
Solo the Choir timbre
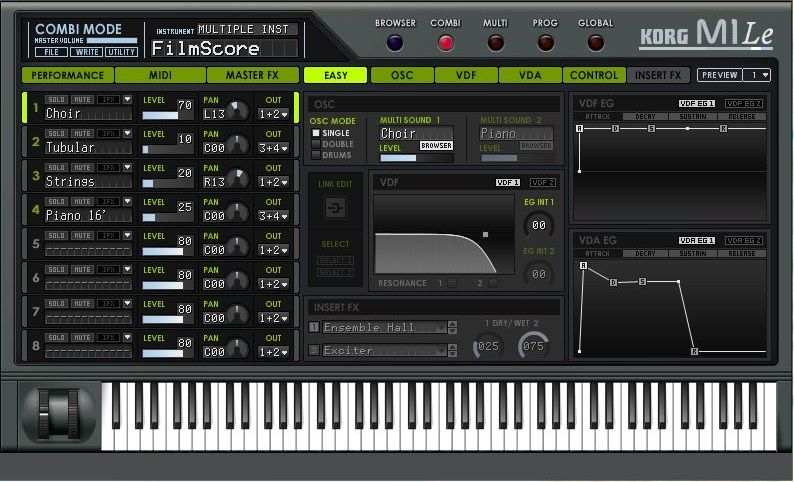click(56, 100)
